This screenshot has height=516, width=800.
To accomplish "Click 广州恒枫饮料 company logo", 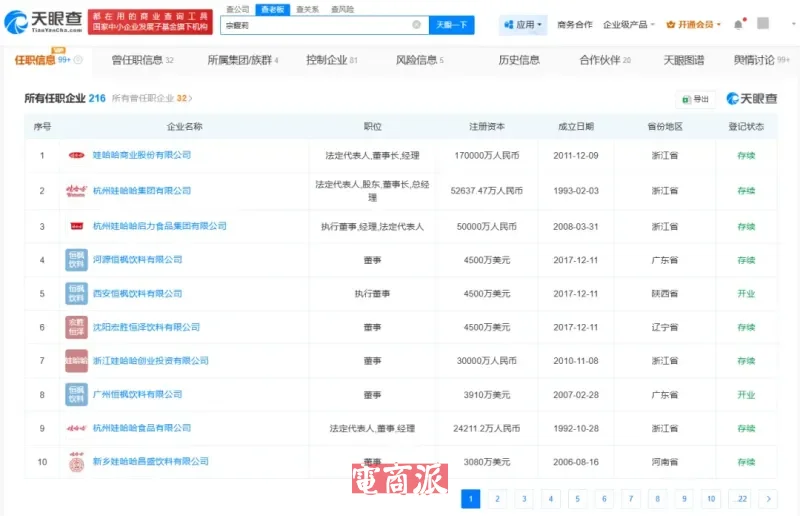I will tap(77, 395).
